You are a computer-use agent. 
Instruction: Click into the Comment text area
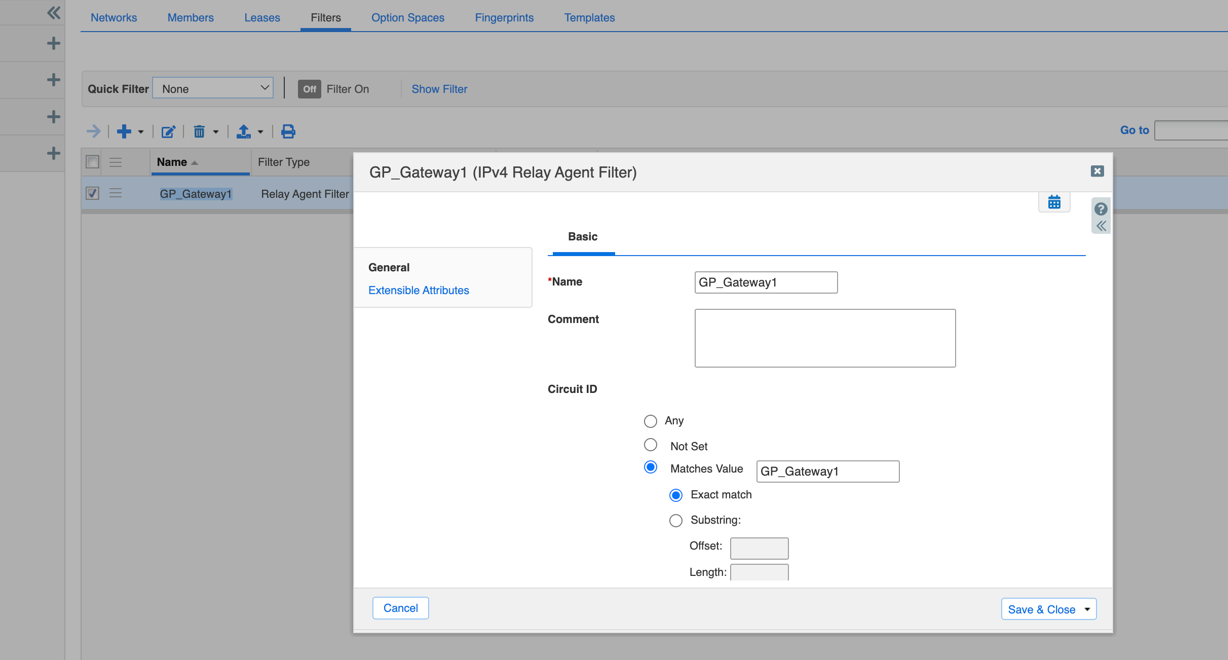coord(824,338)
